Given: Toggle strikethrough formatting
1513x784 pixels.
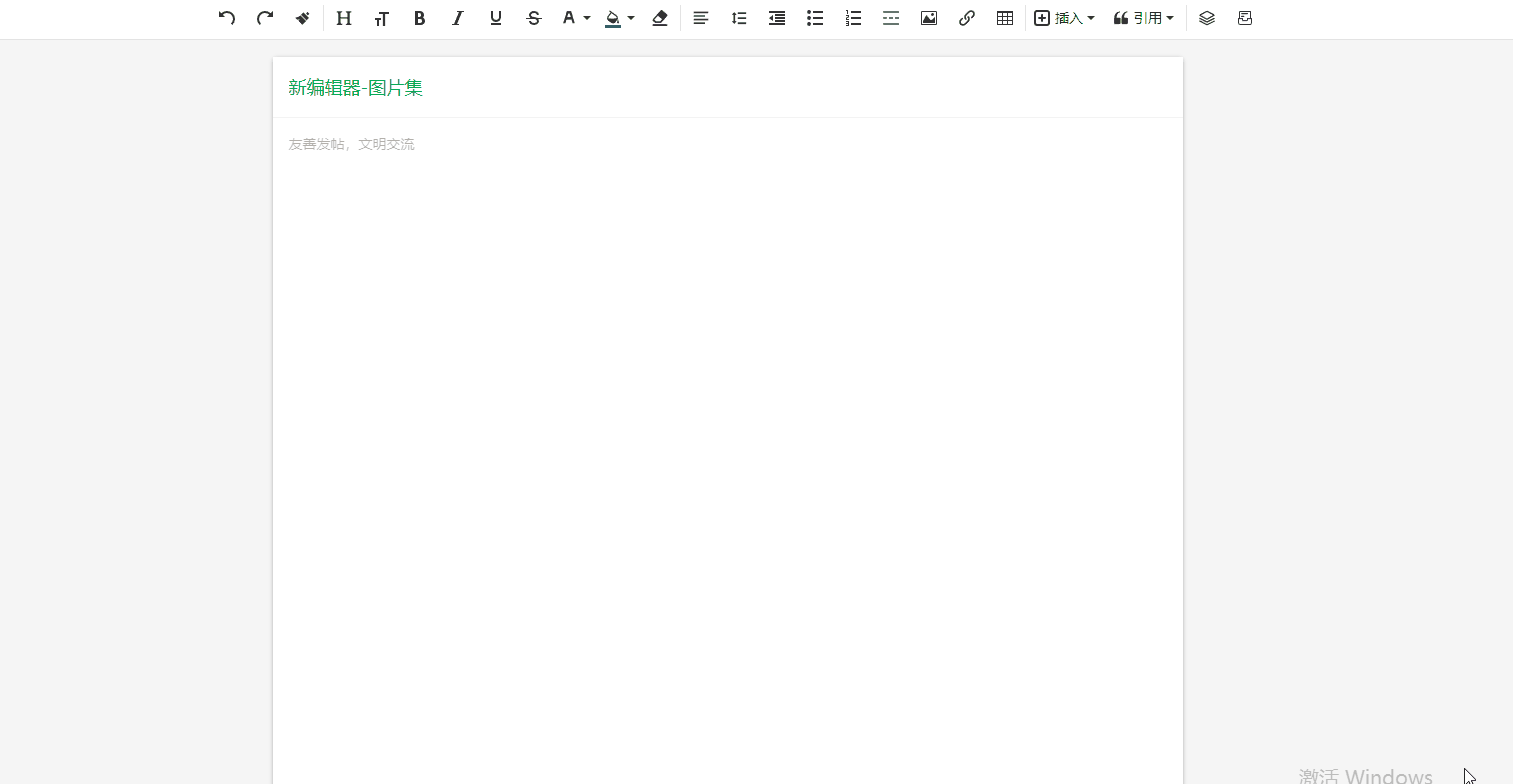Looking at the screenshot, I should click(533, 18).
